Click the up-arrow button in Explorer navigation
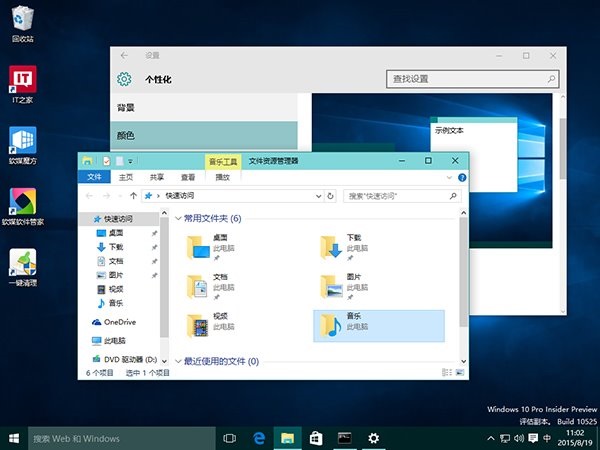The image size is (600, 450). (x=134, y=196)
